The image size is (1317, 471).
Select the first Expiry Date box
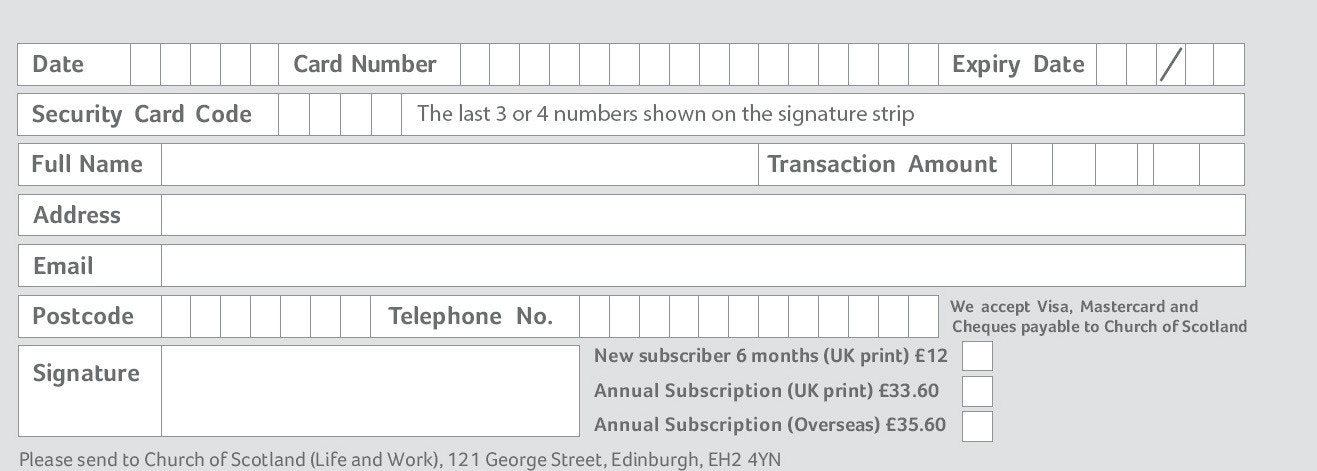(x=1111, y=64)
